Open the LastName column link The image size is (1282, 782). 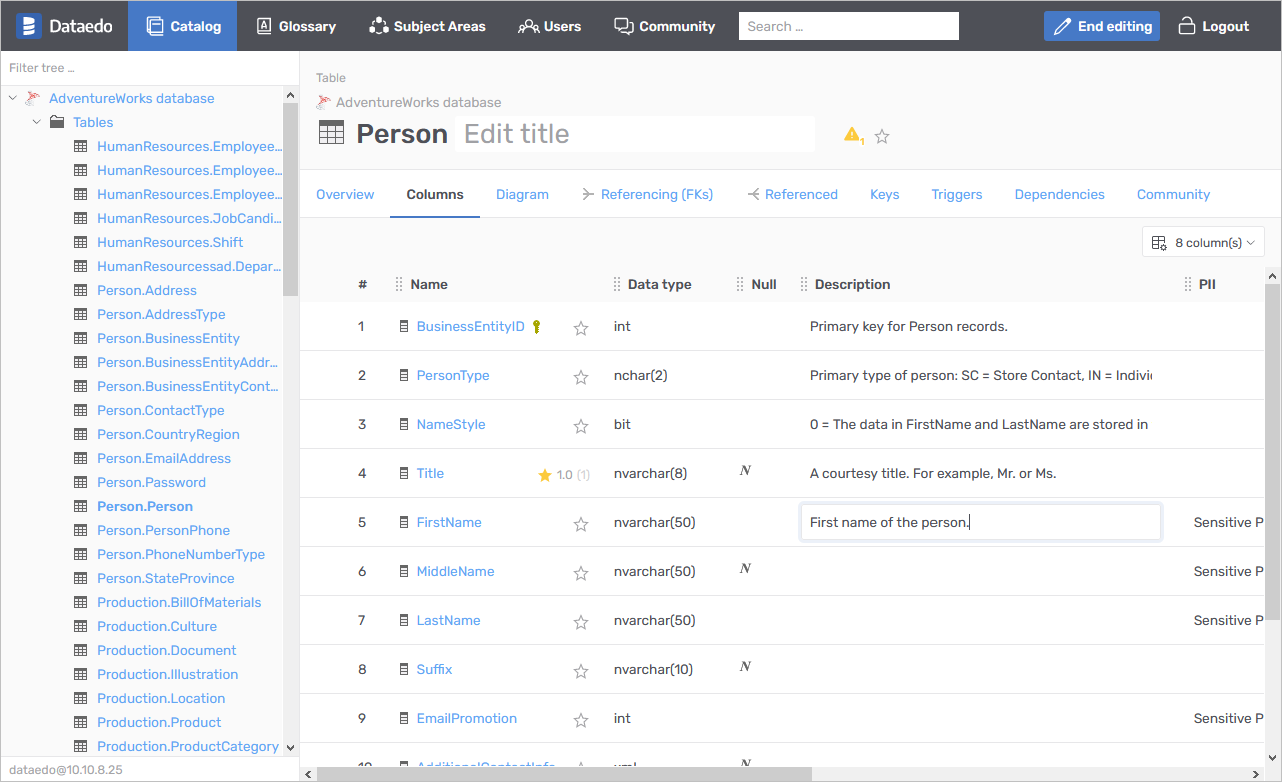448,621
